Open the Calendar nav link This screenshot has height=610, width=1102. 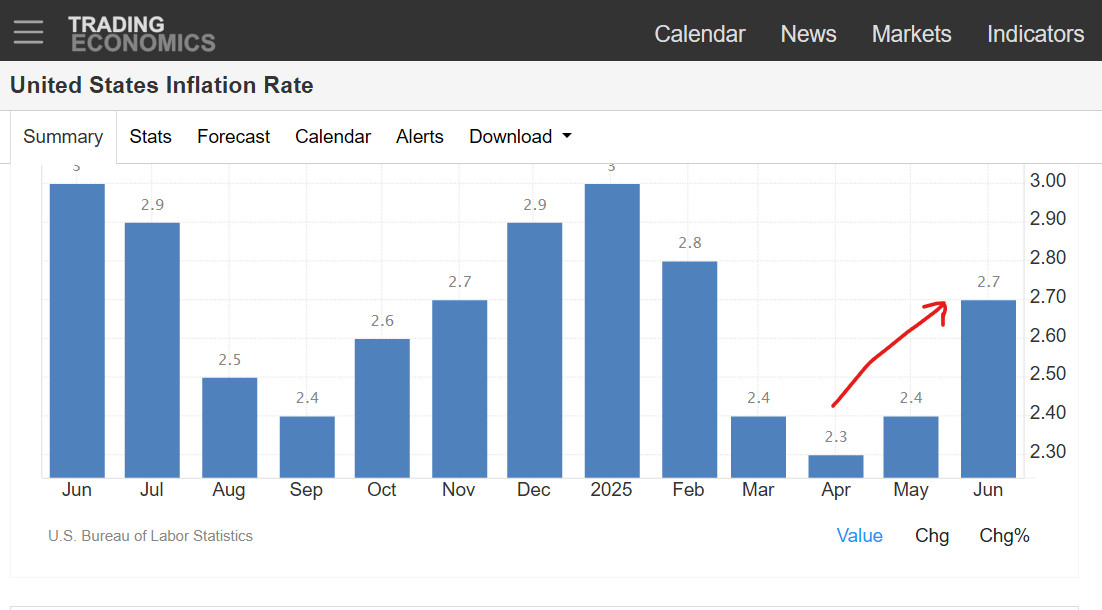tap(699, 34)
